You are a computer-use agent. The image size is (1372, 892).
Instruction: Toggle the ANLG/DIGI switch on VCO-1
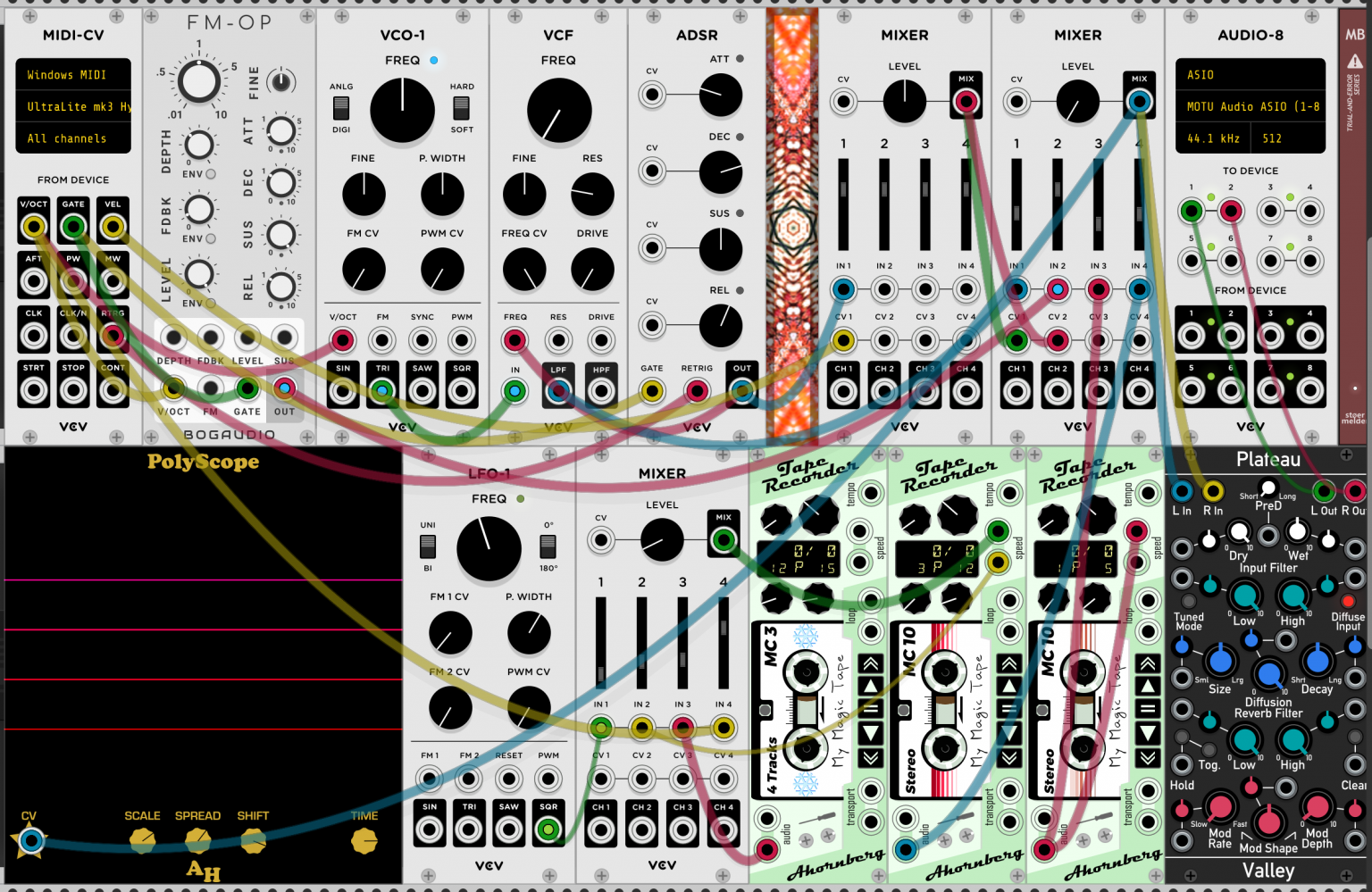pyautogui.click(x=341, y=109)
